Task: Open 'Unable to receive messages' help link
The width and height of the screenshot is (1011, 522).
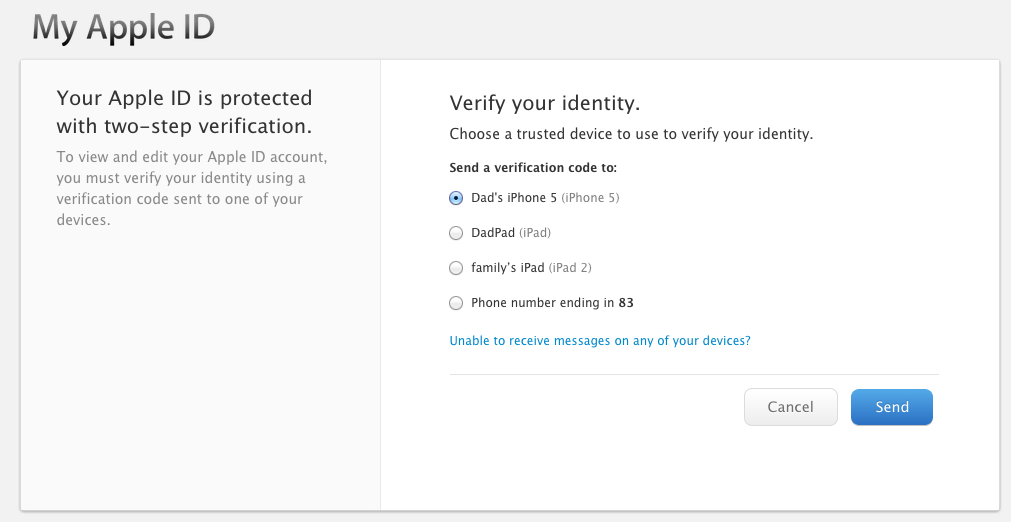Action: click(600, 340)
